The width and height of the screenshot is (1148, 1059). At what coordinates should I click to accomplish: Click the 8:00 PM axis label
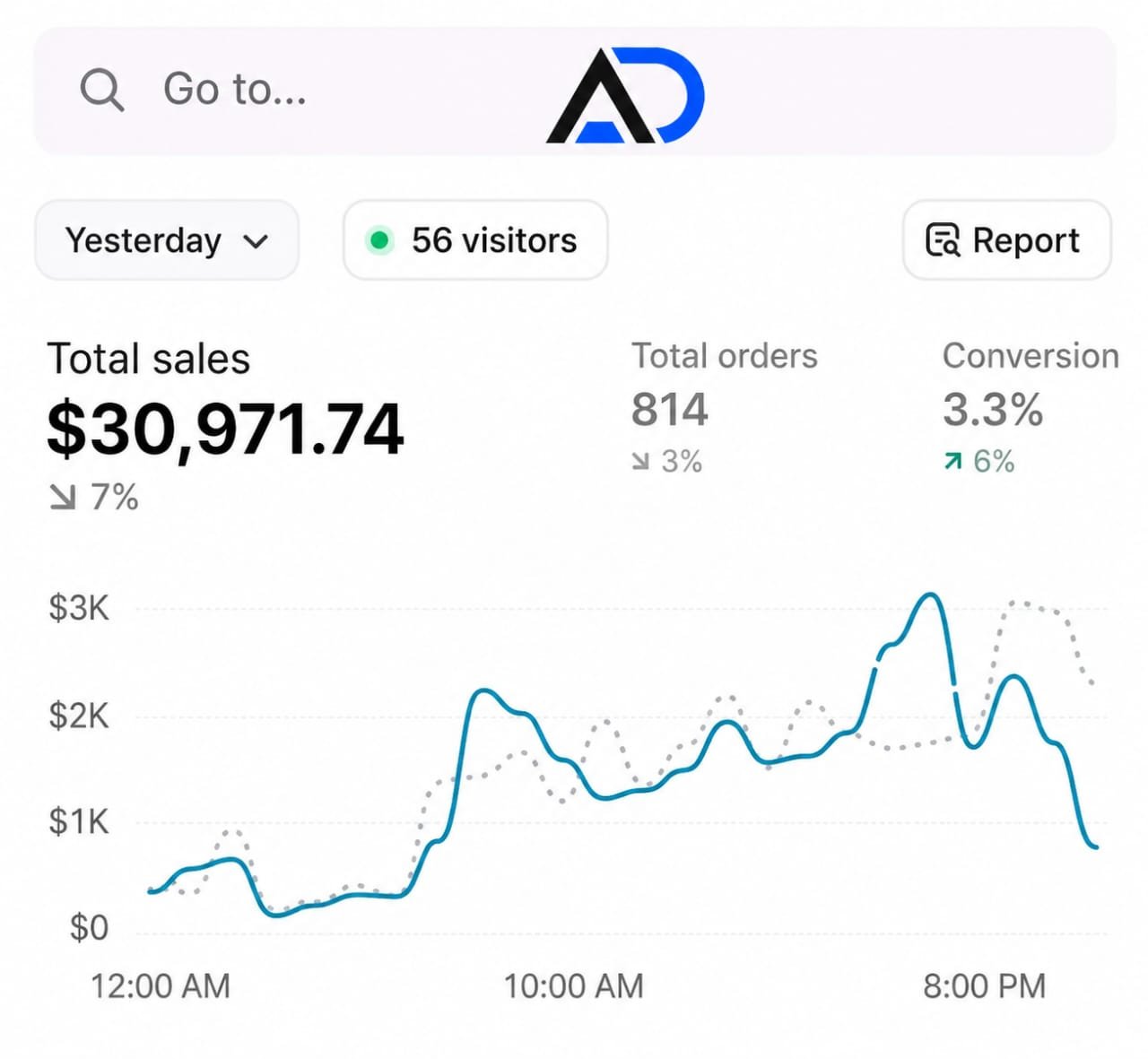click(x=985, y=986)
